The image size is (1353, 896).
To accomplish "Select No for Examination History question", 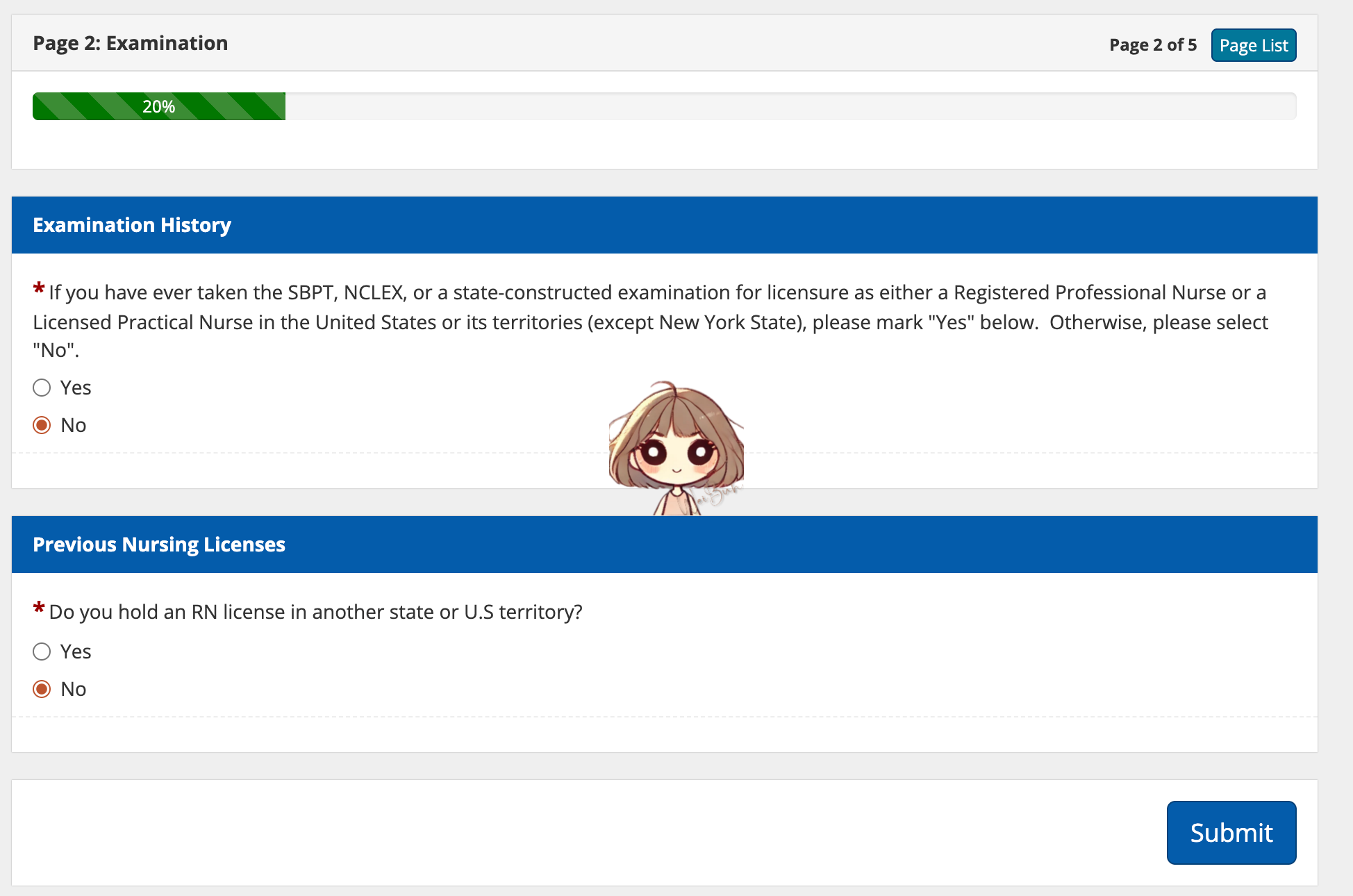I will 42,425.
